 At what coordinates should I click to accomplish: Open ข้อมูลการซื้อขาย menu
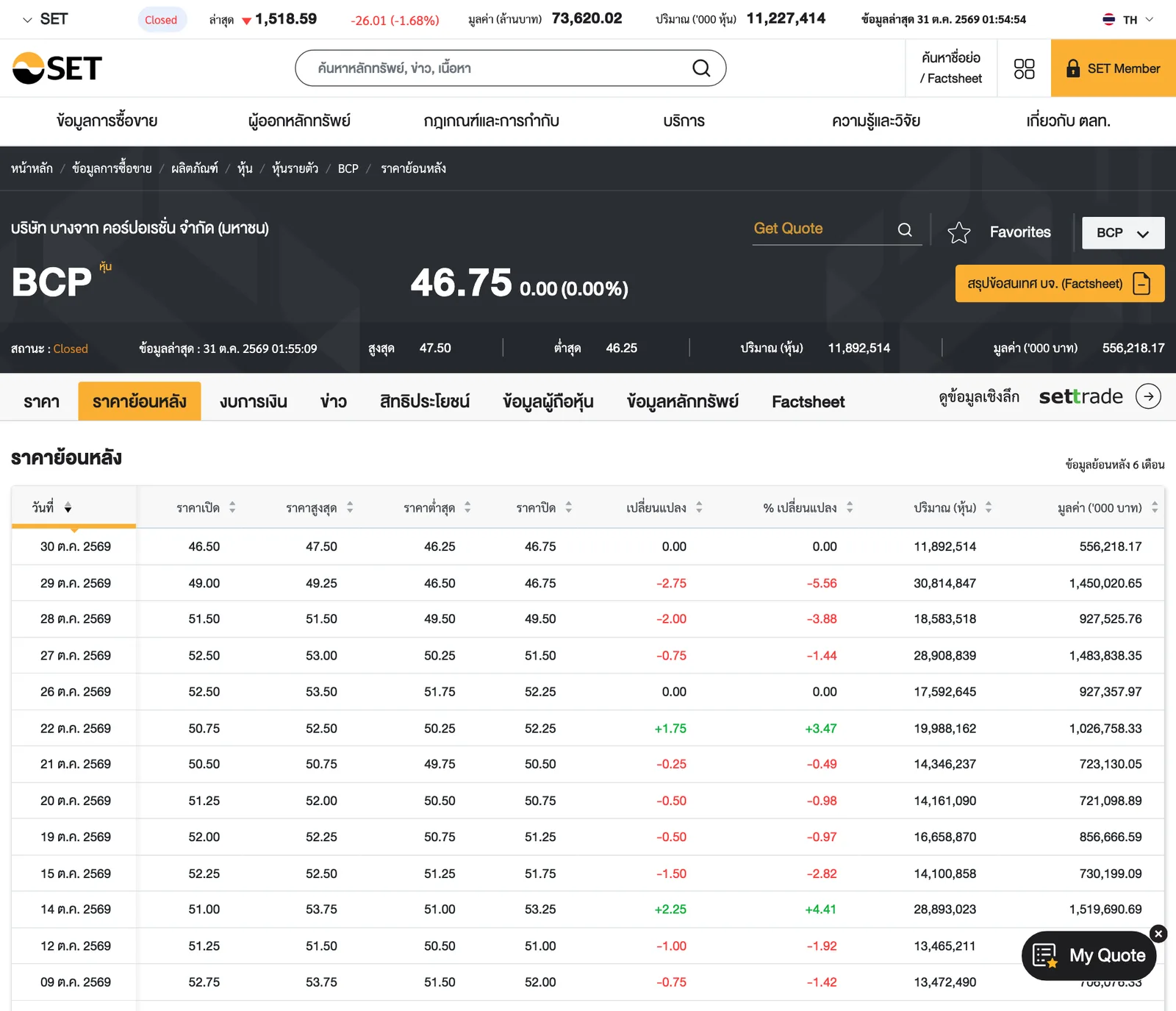(107, 121)
